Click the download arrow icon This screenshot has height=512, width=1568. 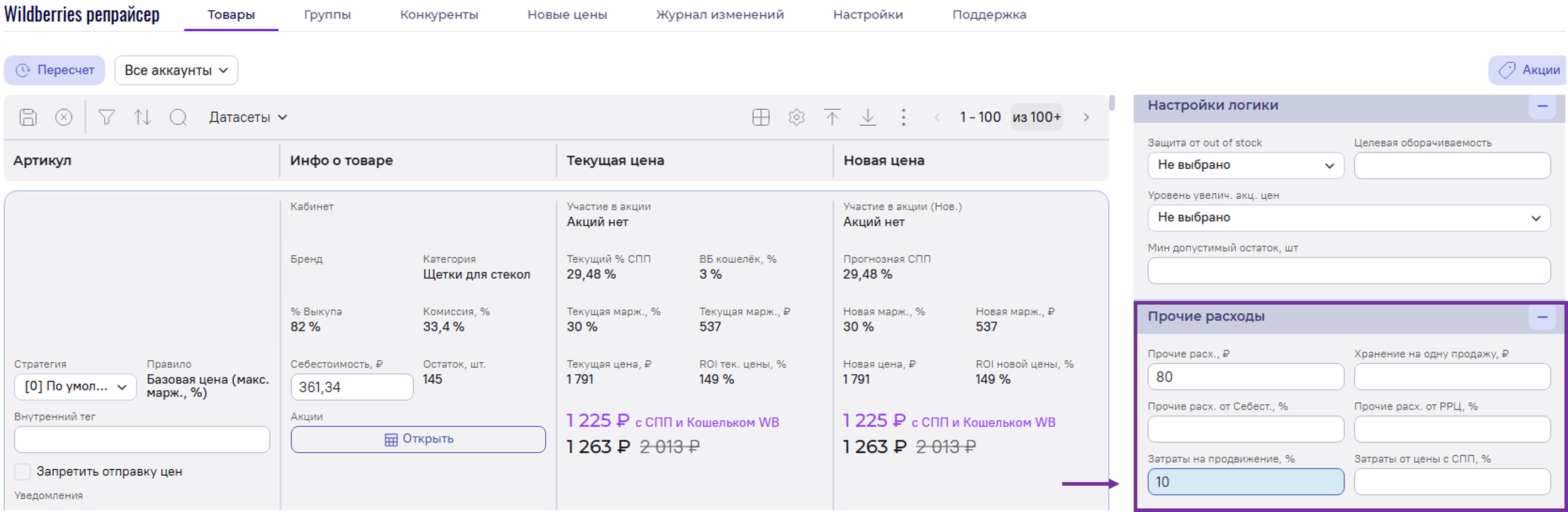(x=867, y=117)
